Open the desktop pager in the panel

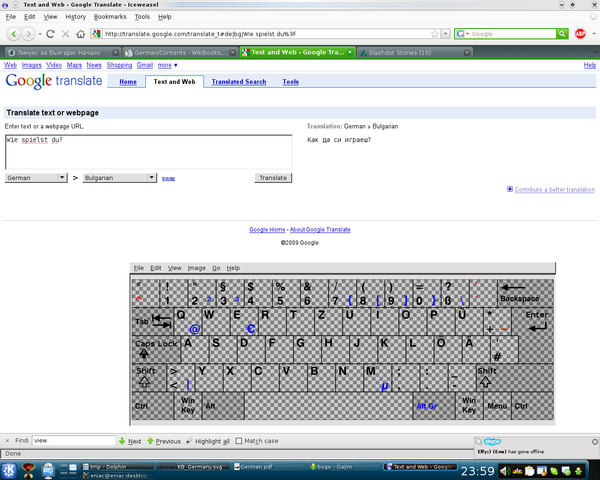pyautogui.click(x=68, y=471)
